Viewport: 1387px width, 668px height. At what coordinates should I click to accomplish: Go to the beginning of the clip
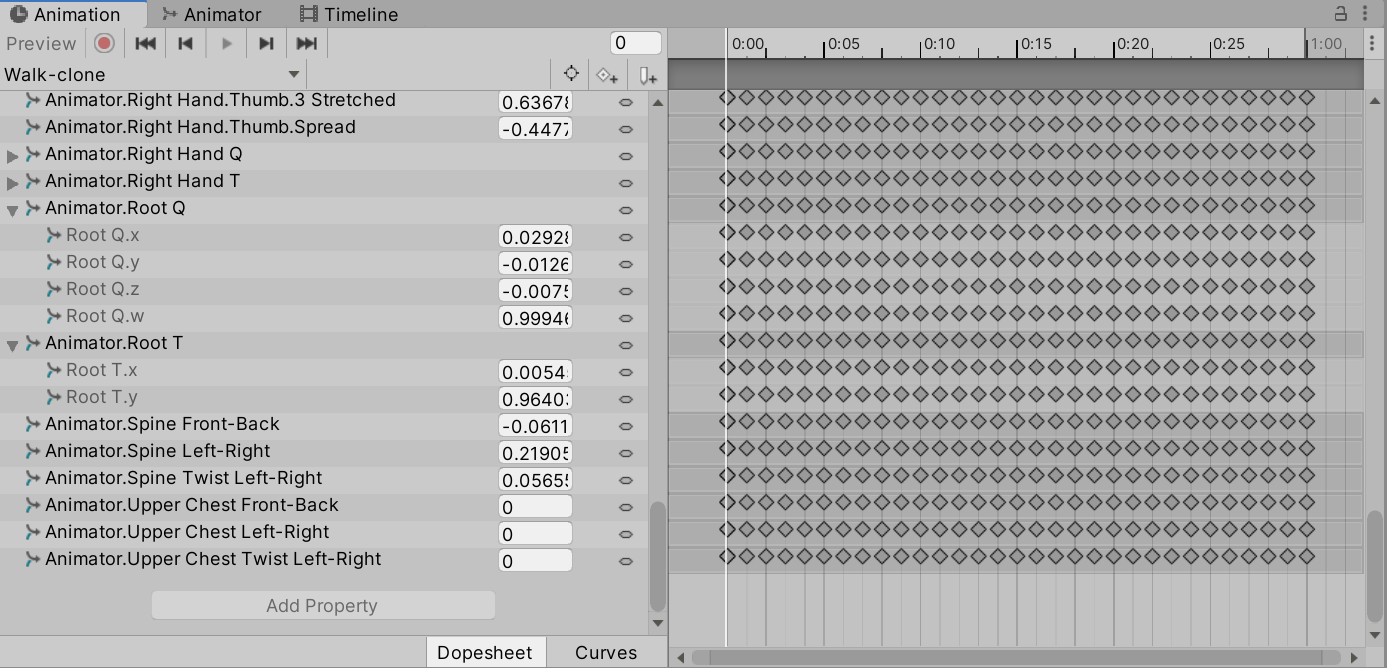point(145,43)
